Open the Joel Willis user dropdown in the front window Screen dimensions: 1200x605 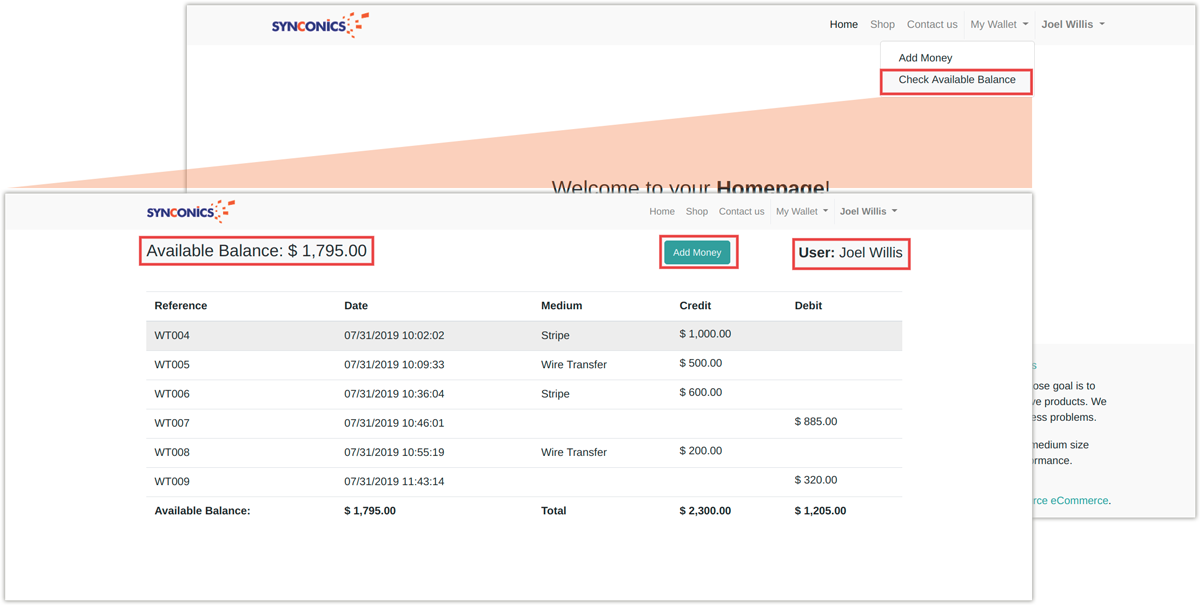click(x=868, y=212)
